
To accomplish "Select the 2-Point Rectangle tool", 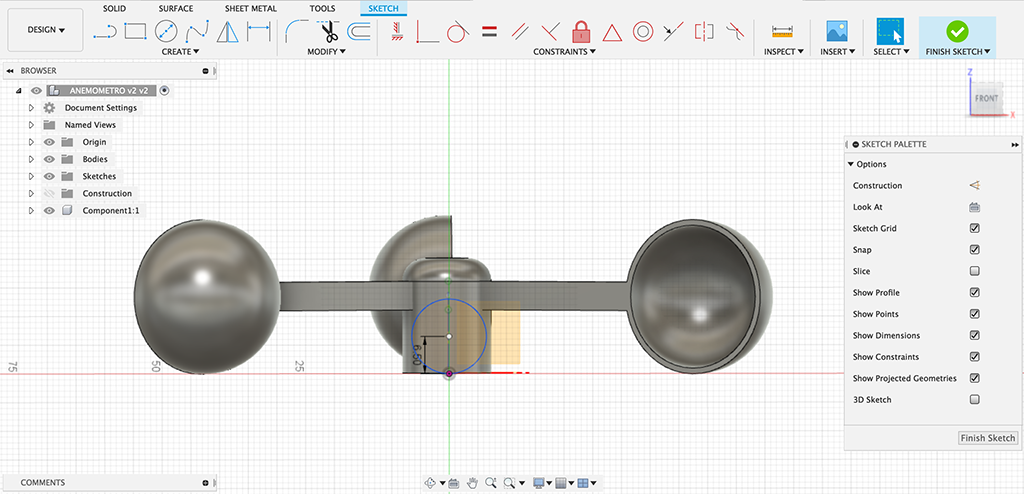I will 135,31.
